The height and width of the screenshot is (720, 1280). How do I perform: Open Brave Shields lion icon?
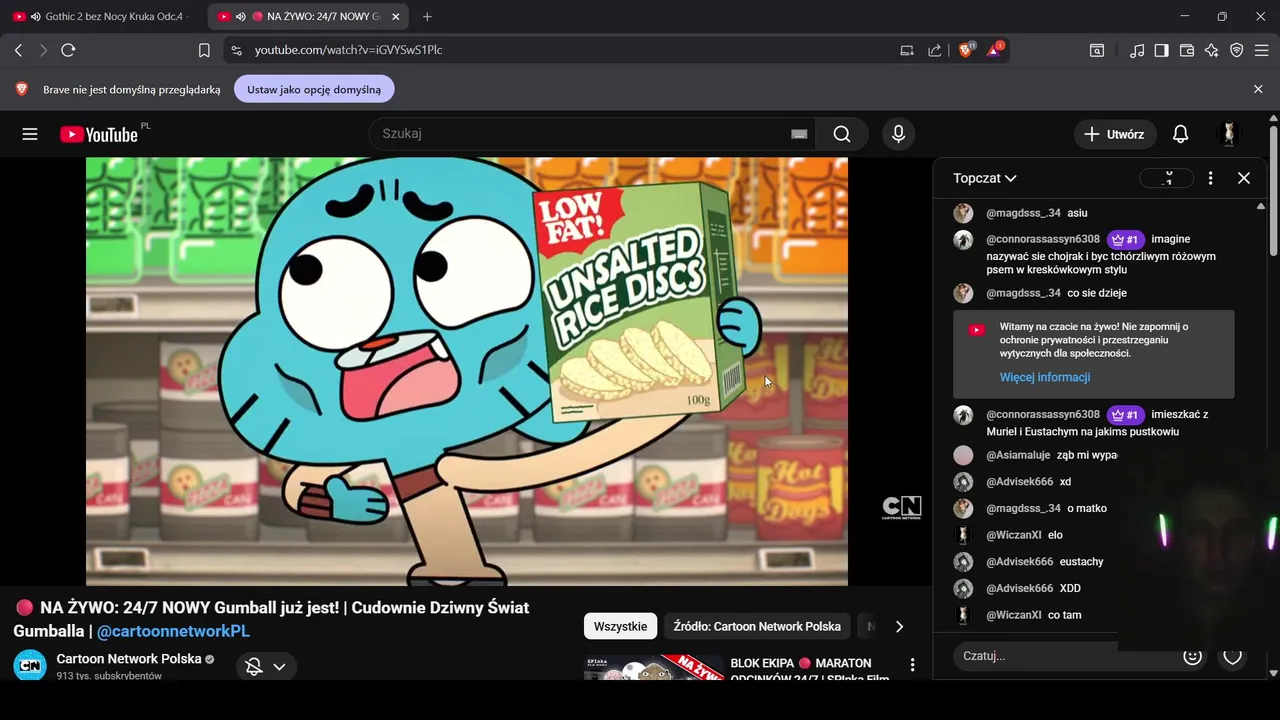[x=966, y=50]
